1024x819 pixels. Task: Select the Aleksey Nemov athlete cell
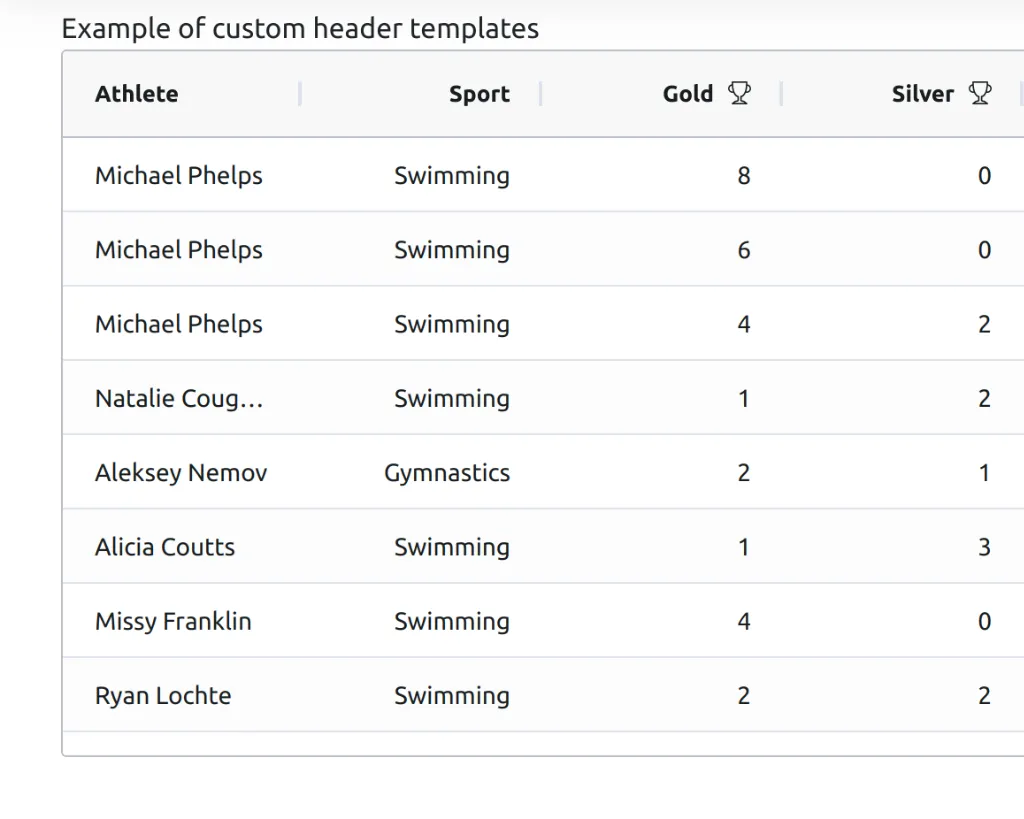coord(181,472)
